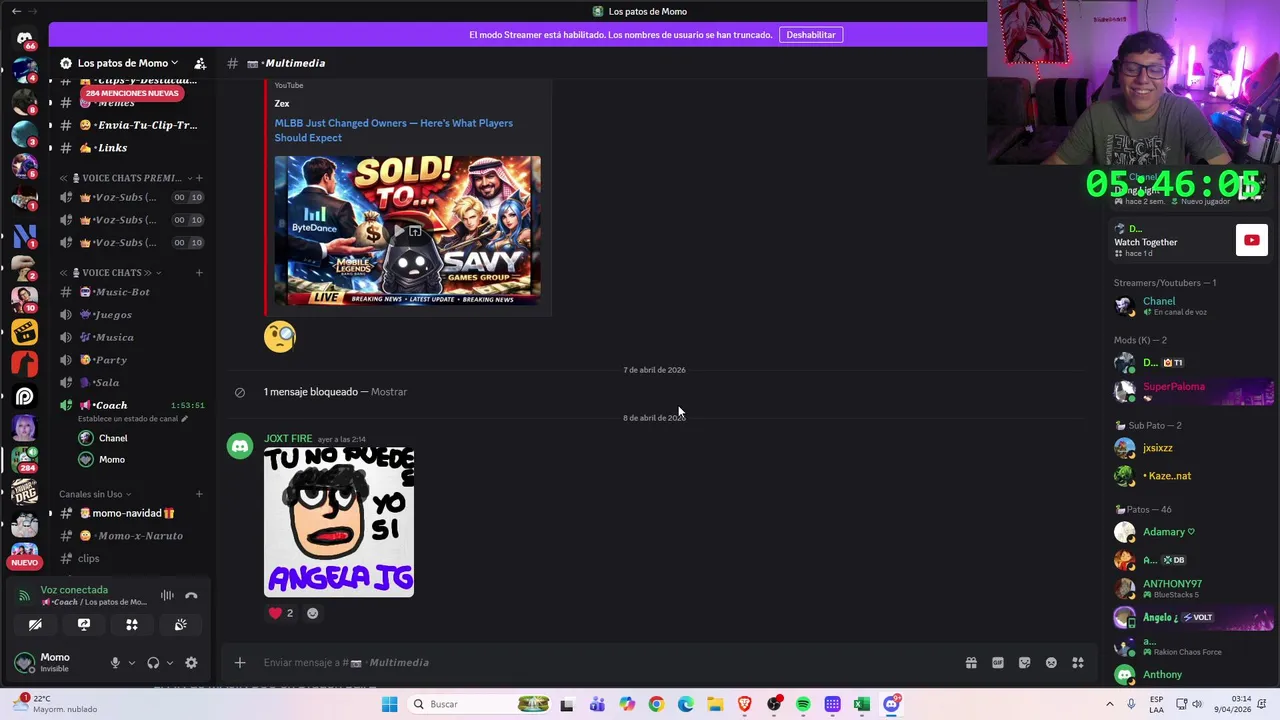This screenshot has height=720, width=1280.
Task: Start an activity from voice panel
Action: pos(132,625)
